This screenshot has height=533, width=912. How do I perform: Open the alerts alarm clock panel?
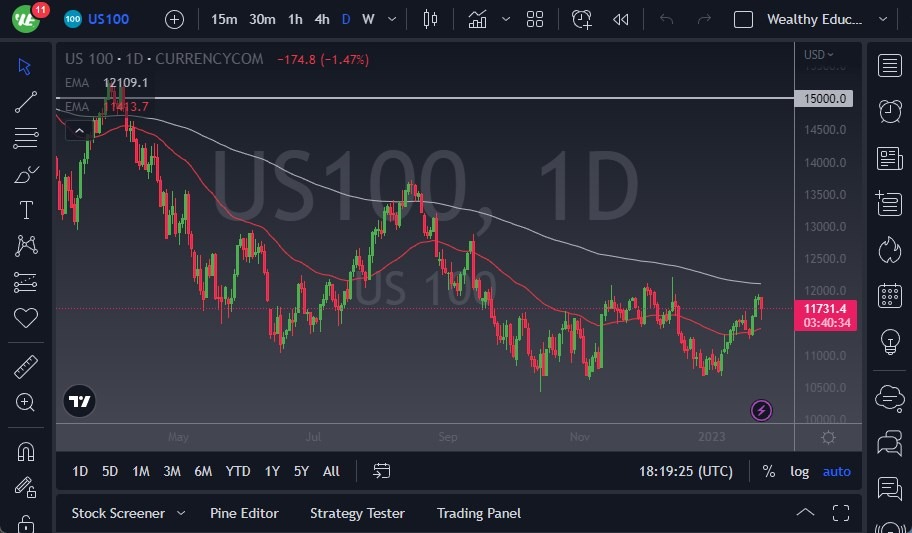click(889, 111)
